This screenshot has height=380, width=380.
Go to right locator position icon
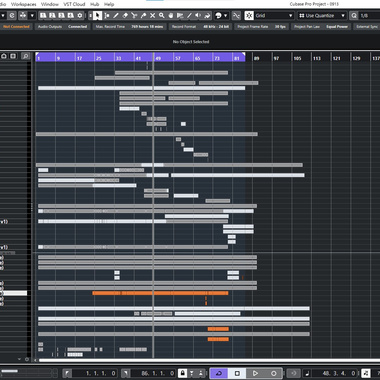pos(125,373)
